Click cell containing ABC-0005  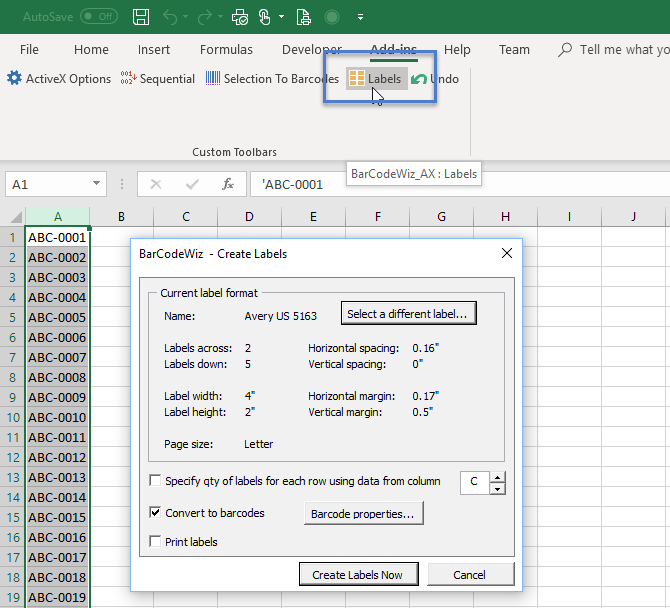[57, 317]
